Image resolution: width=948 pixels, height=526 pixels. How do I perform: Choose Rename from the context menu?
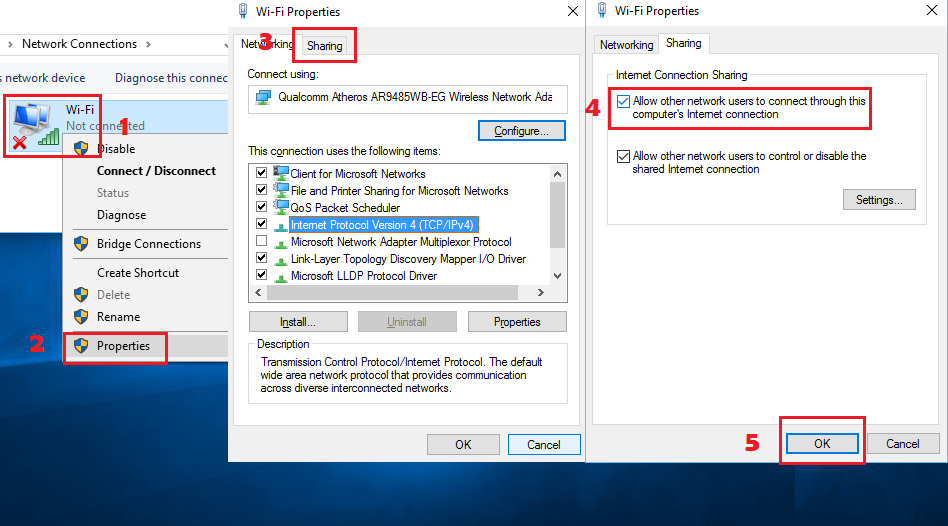pyautogui.click(x=118, y=317)
